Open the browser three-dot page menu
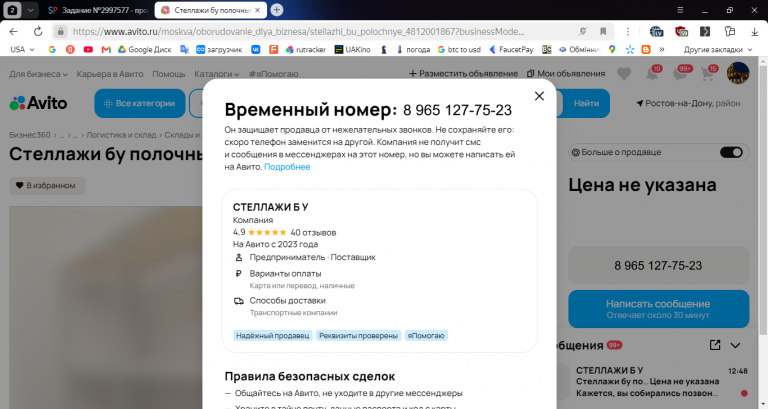 pyautogui.click(x=627, y=31)
